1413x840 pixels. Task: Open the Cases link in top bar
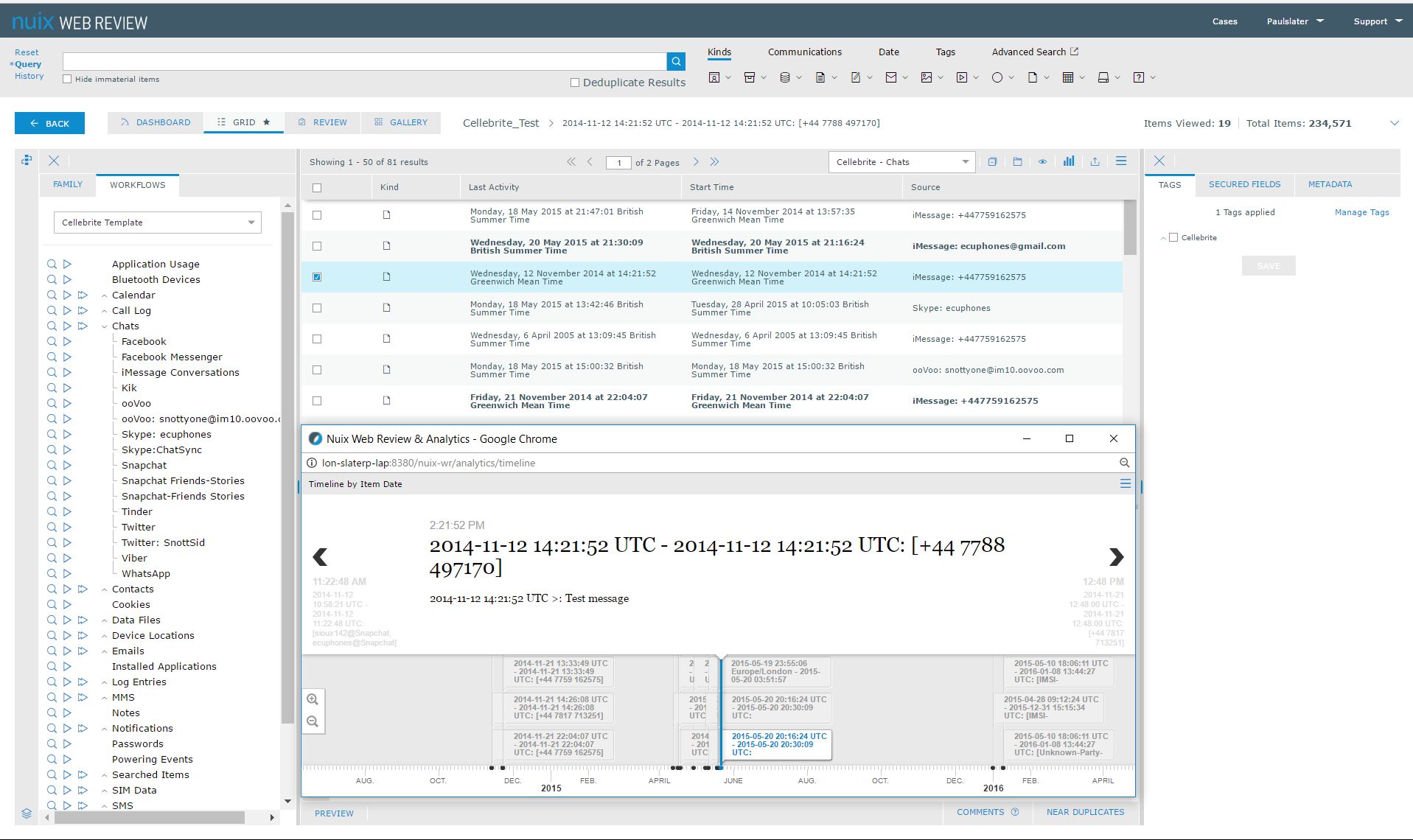pos(1224,21)
